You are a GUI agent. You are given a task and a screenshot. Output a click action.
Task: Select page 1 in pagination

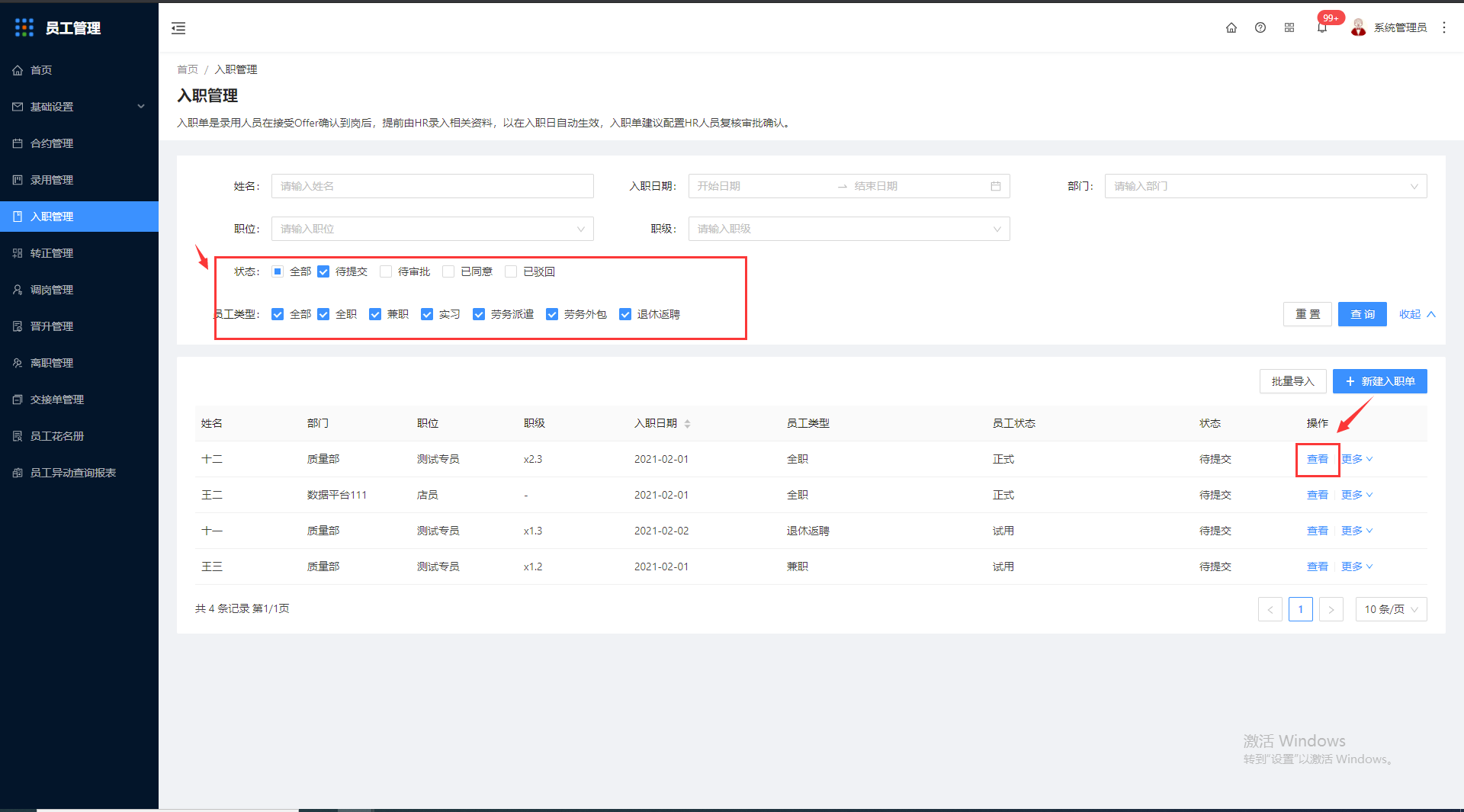tap(1301, 609)
